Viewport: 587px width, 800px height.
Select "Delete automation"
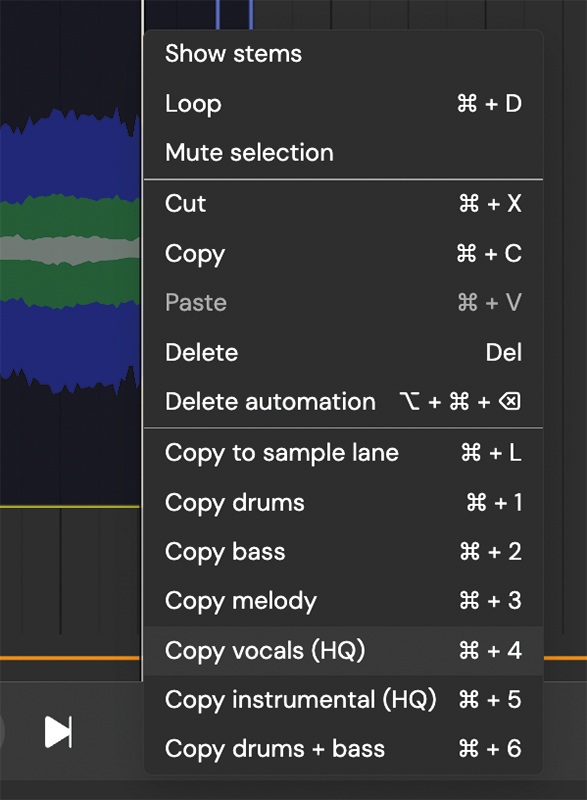tap(270, 402)
